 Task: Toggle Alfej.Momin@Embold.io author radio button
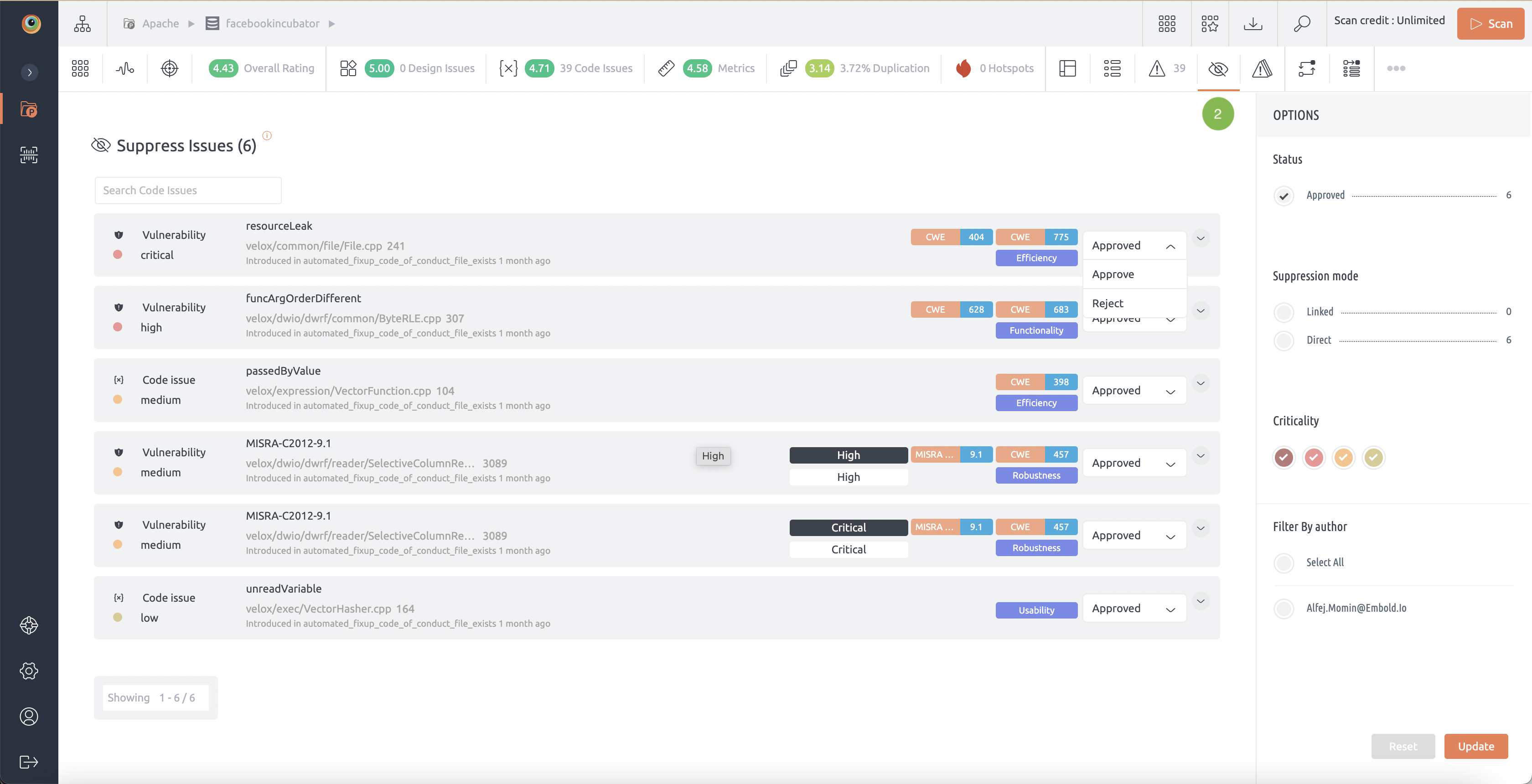(1284, 608)
